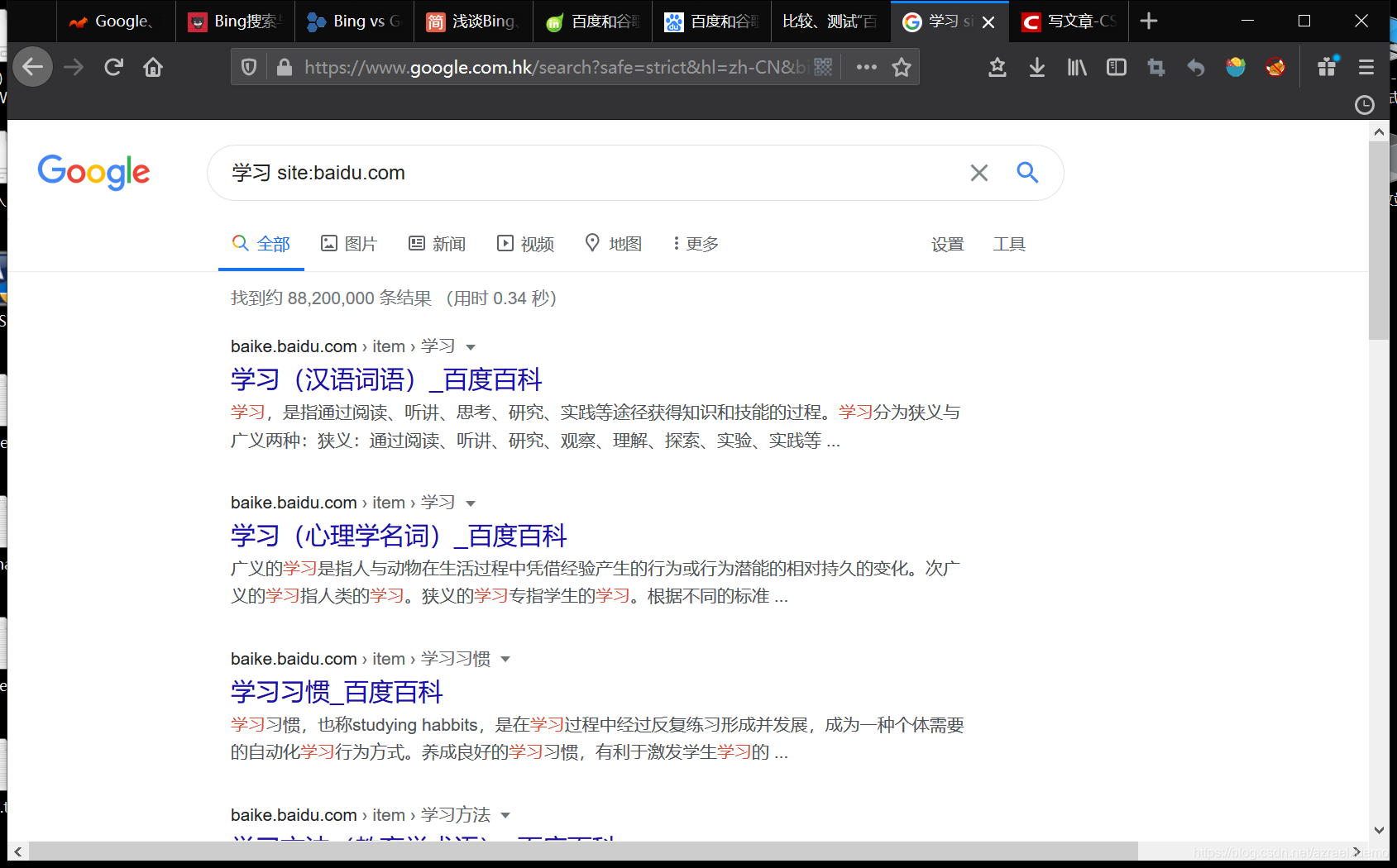Select the 全部 results filter
Screen dimensions: 1397x868
coord(261,244)
